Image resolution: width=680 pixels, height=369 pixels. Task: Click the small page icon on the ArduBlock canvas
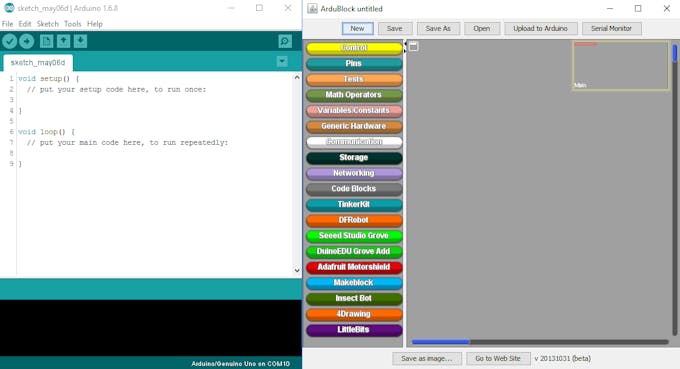pyautogui.click(x=414, y=46)
